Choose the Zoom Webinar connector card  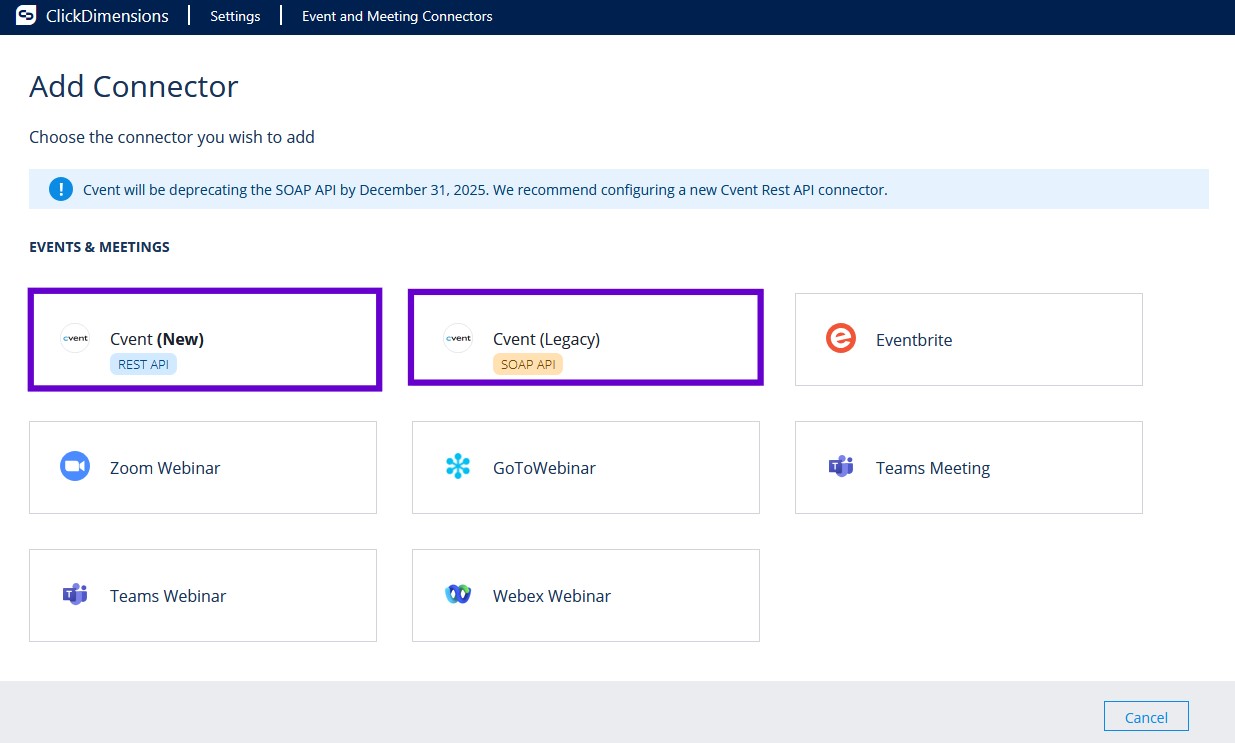[x=203, y=467]
